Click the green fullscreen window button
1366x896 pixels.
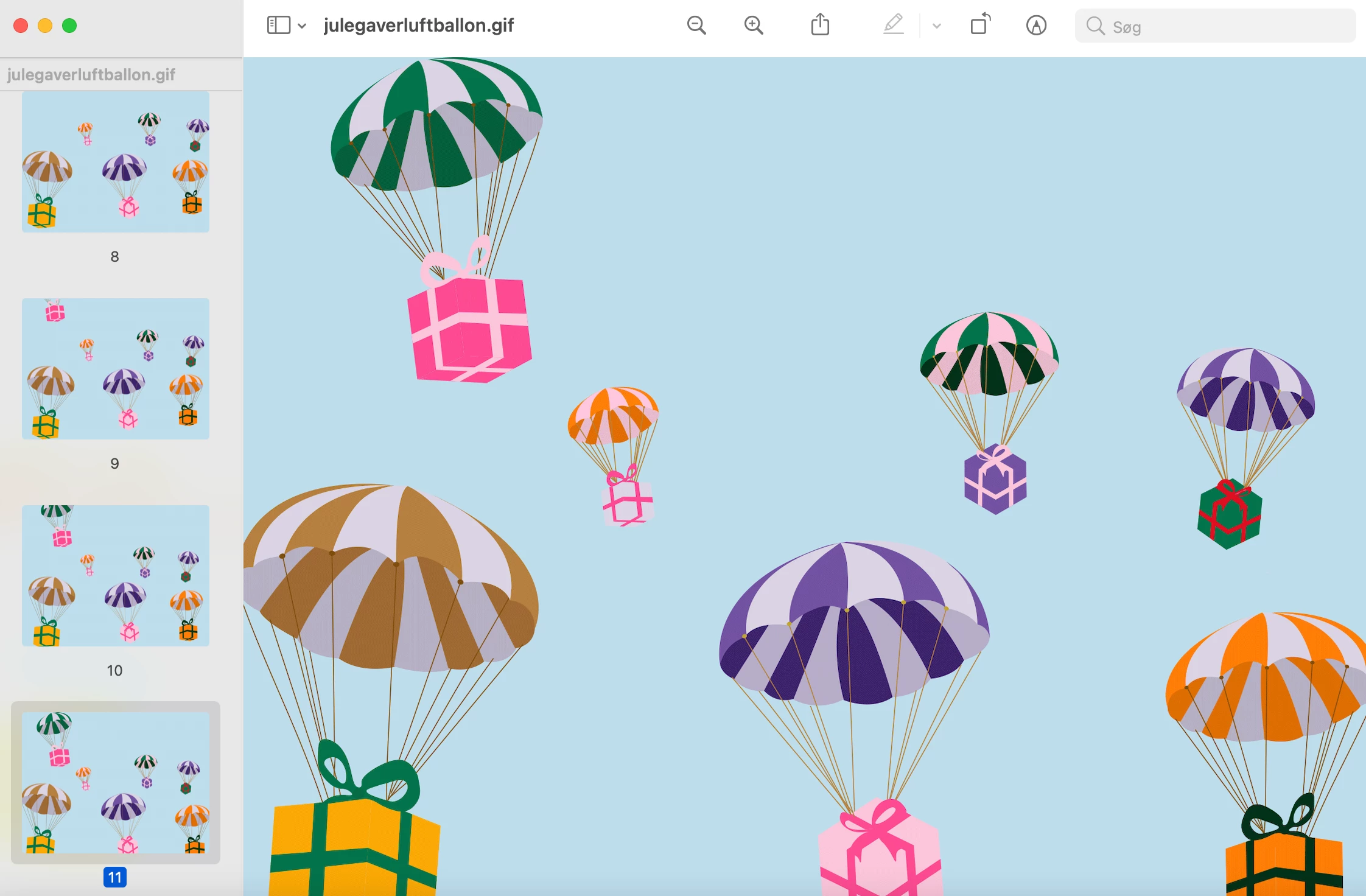[69, 26]
